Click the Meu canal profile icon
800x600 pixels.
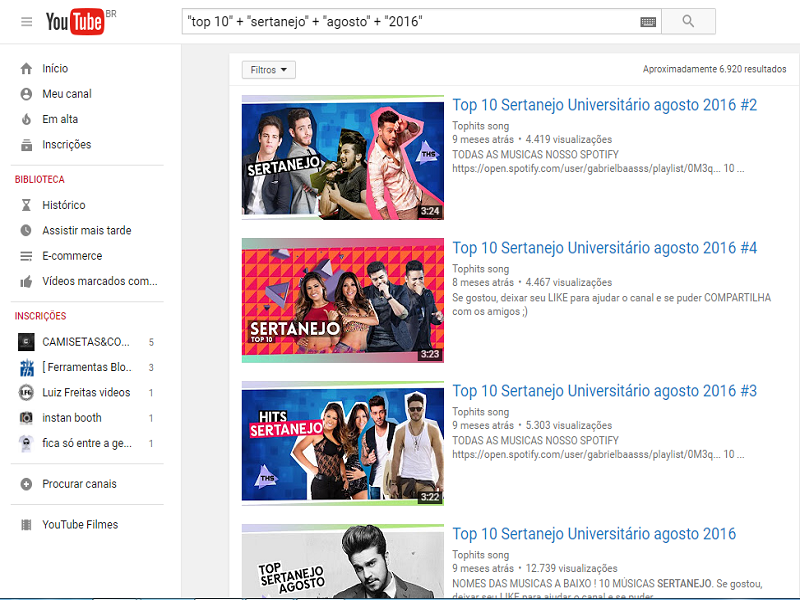pos(26,94)
